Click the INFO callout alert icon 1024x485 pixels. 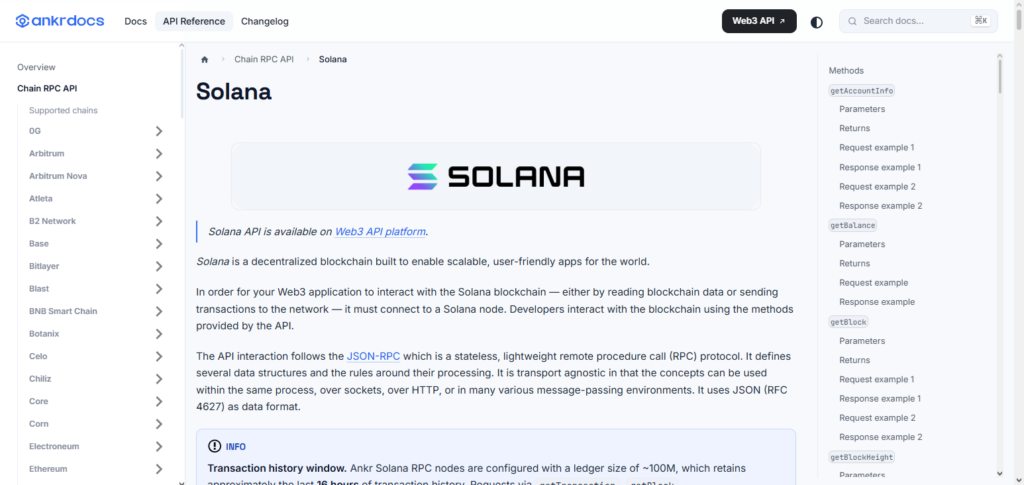(214, 446)
